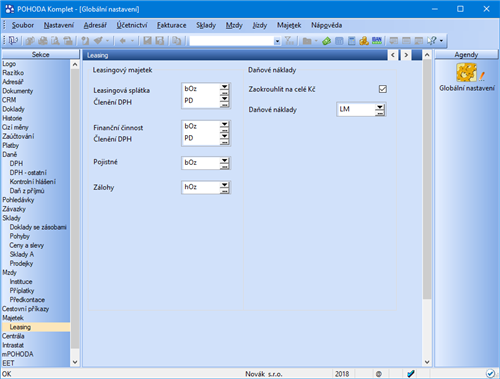Open the Účetnictví menu
The image size is (500, 379).
(132, 25)
